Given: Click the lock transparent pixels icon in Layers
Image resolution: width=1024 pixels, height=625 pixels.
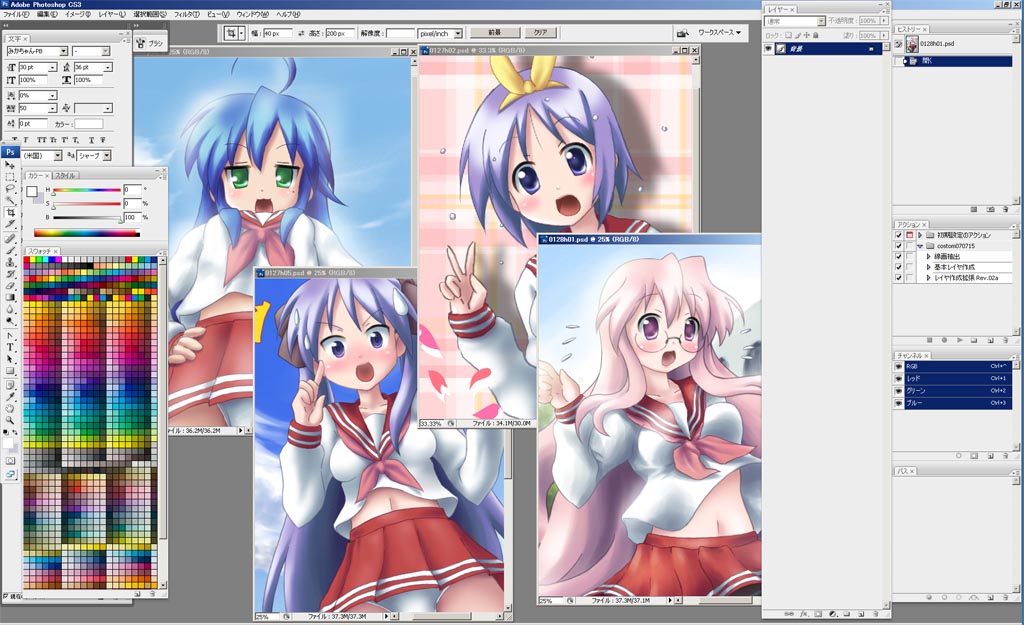Looking at the screenshot, I should tap(788, 35).
